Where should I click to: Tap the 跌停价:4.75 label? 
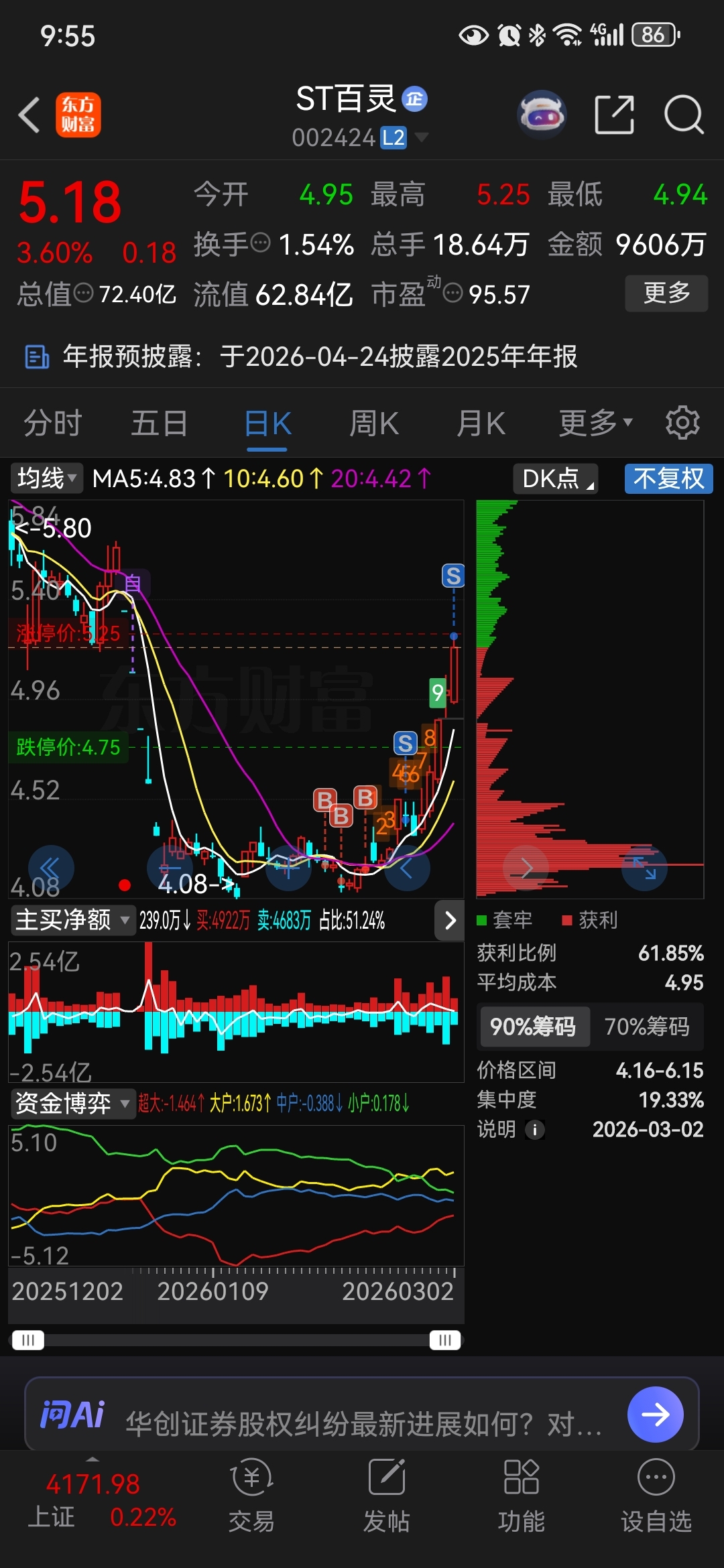point(68,747)
